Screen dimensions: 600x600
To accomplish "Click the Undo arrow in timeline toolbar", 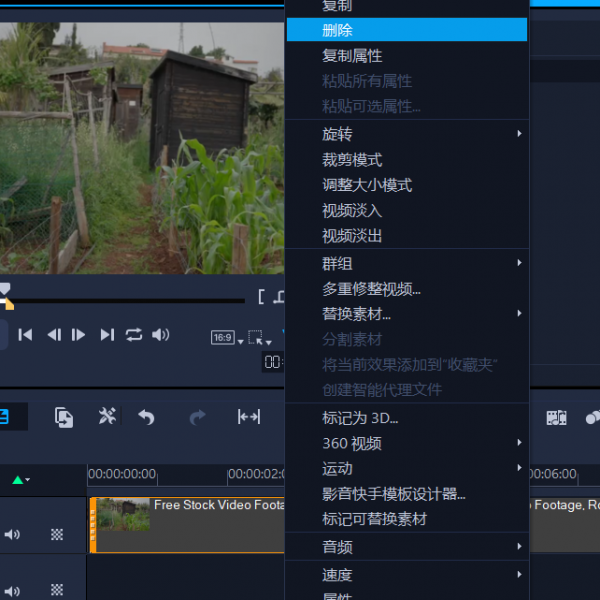I will [x=146, y=417].
